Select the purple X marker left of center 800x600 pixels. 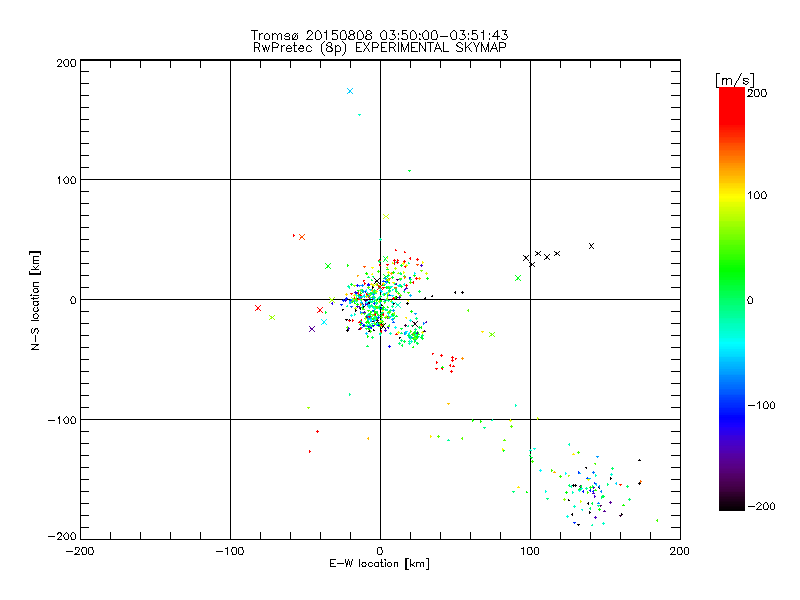312,329
